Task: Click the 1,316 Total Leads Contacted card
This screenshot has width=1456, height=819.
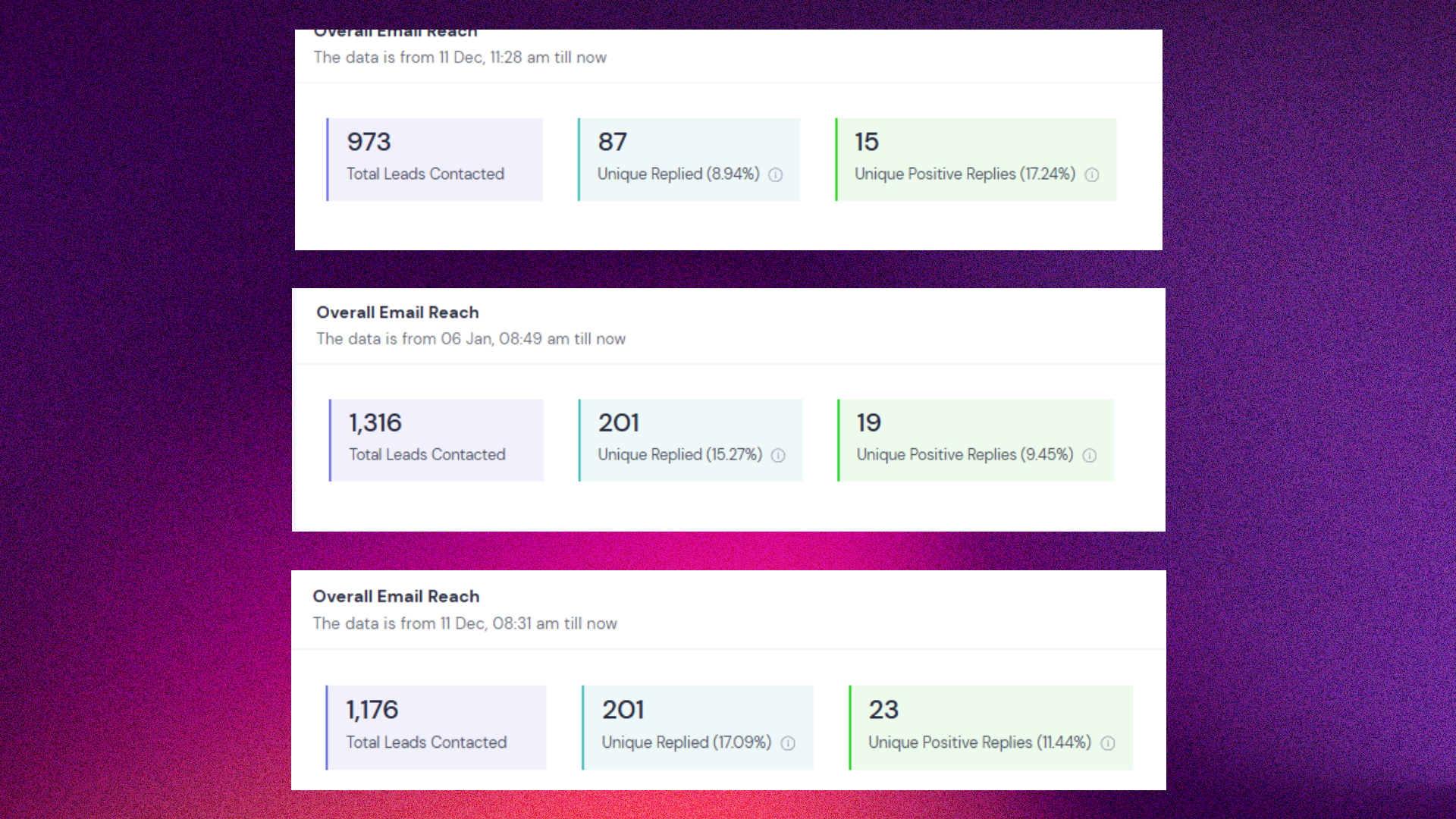Action: [437, 440]
